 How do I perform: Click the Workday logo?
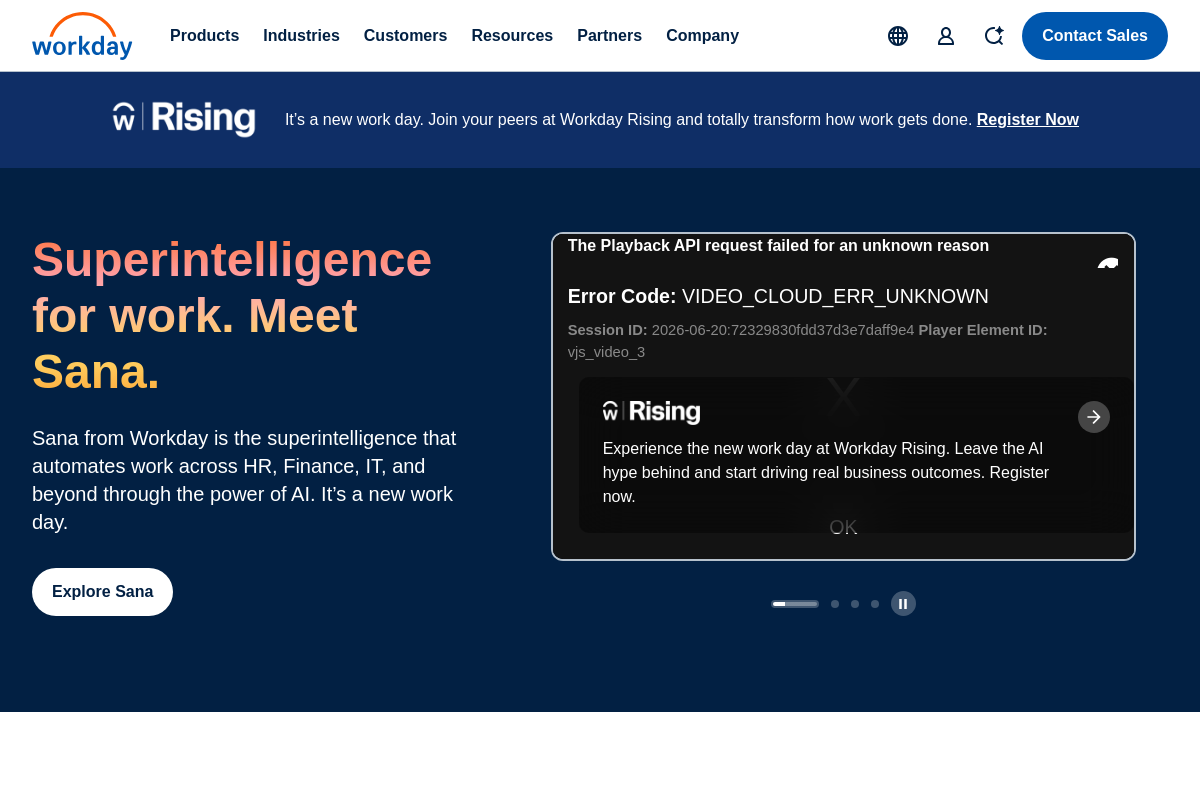82,36
